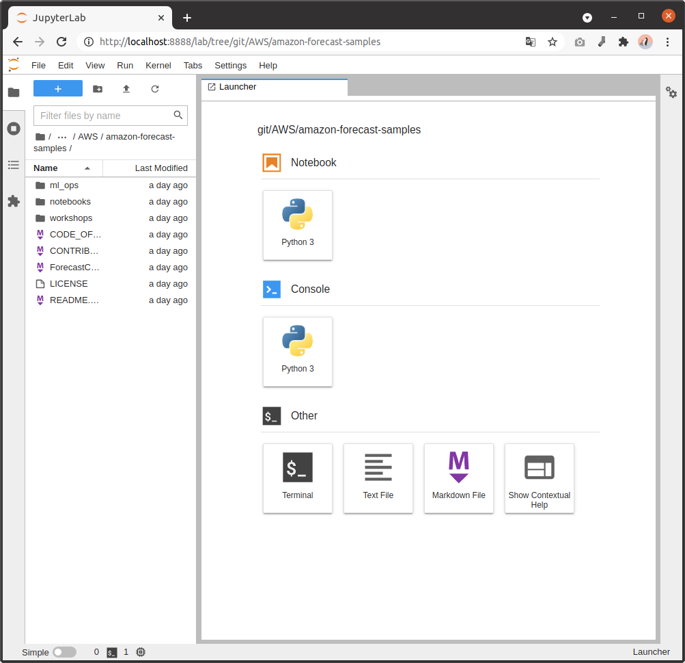The height and width of the screenshot is (663, 685).
Task: Click JupyterLab logo in menu bar
Action: click(x=14, y=65)
